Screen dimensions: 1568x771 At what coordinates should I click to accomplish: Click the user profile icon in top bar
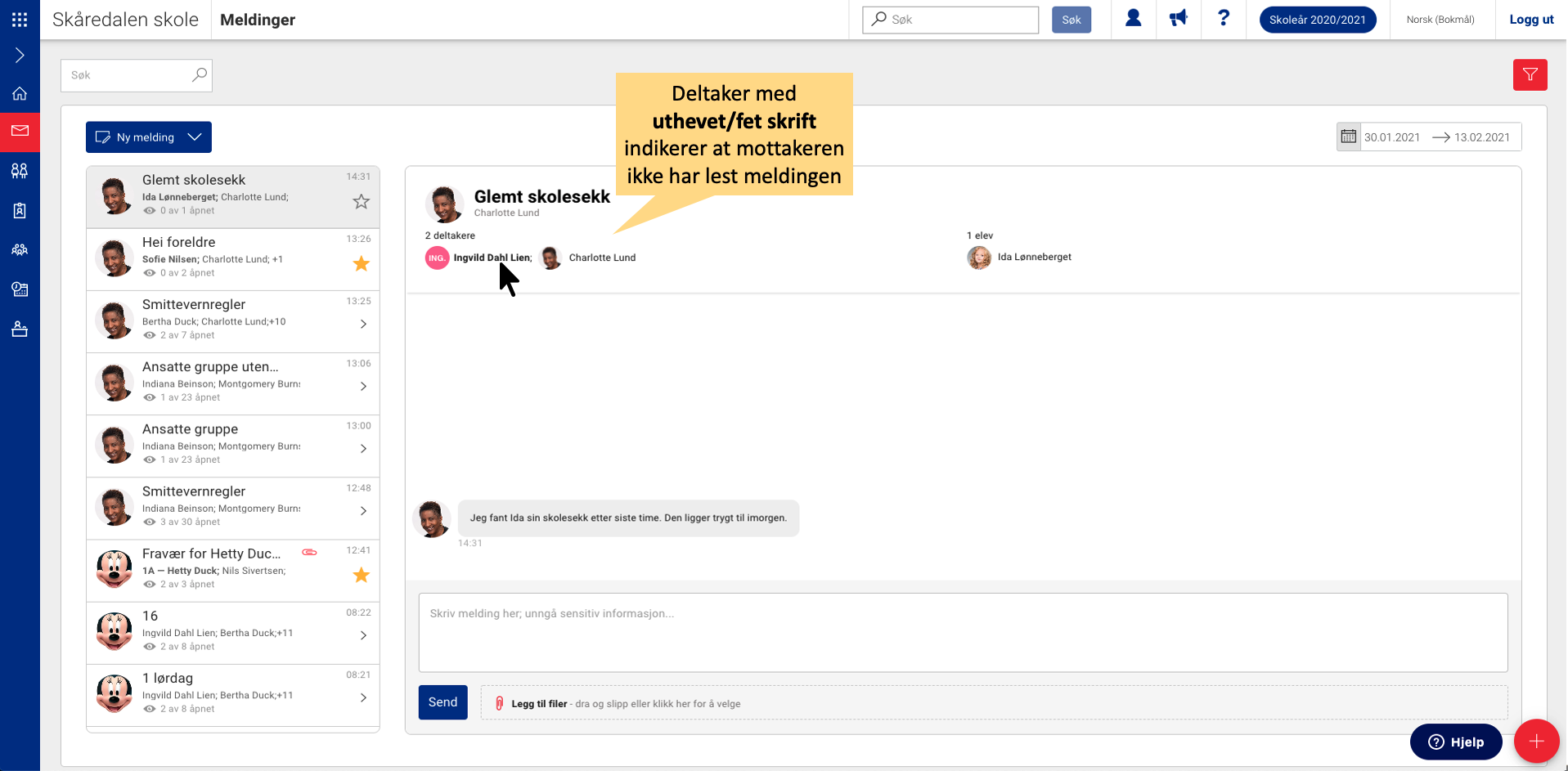(x=1133, y=18)
